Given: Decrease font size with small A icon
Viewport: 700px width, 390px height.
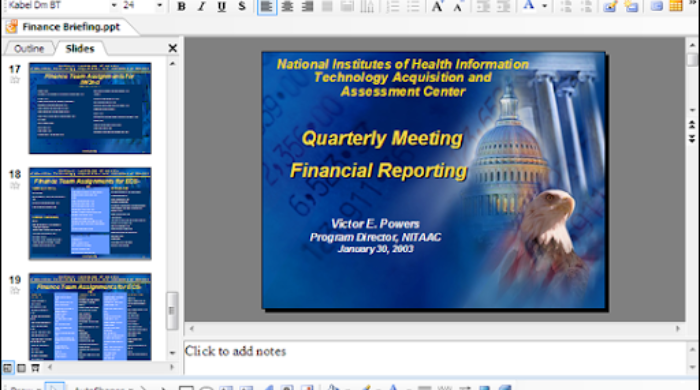Looking at the screenshot, I should 458,6.
